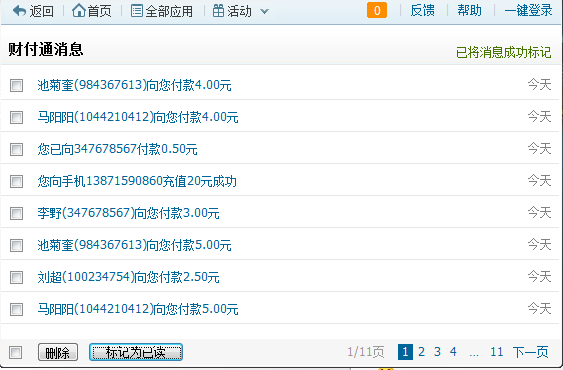Check the box for 手机充值20元成功 message
Viewport: 563px width, 370px height.
point(16,181)
